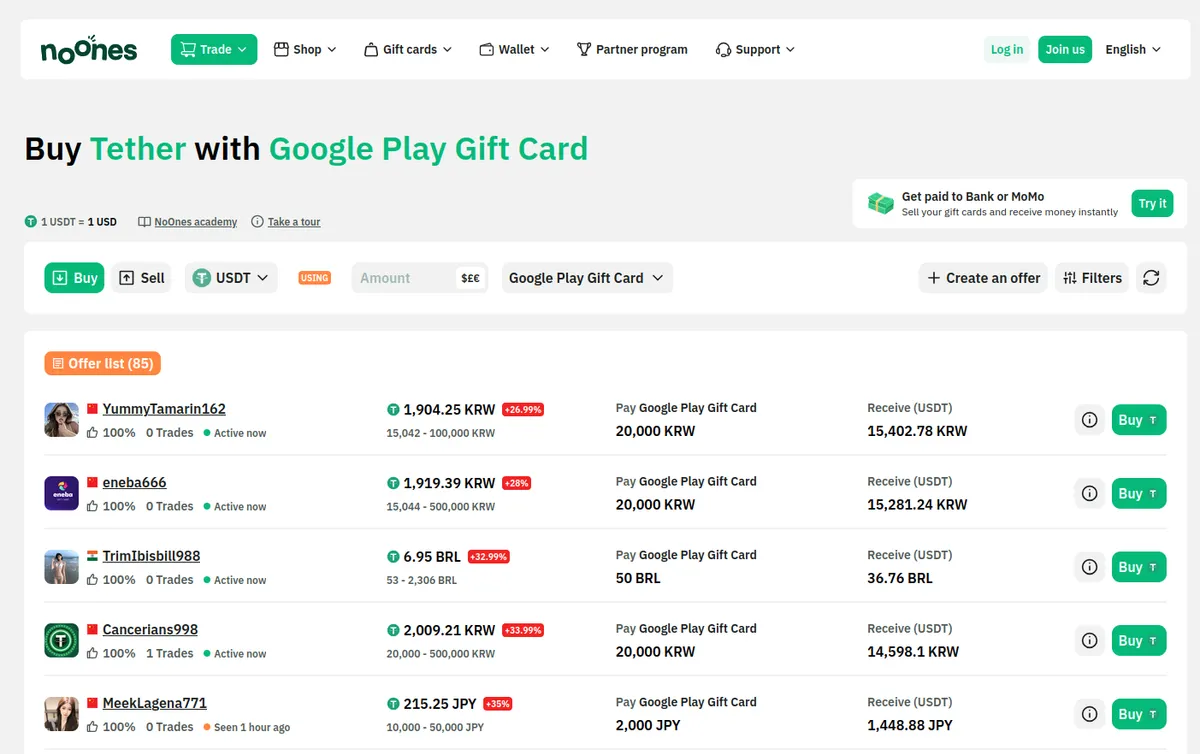Click the Join us button
The width and height of the screenshot is (1200, 754).
(1065, 49)
